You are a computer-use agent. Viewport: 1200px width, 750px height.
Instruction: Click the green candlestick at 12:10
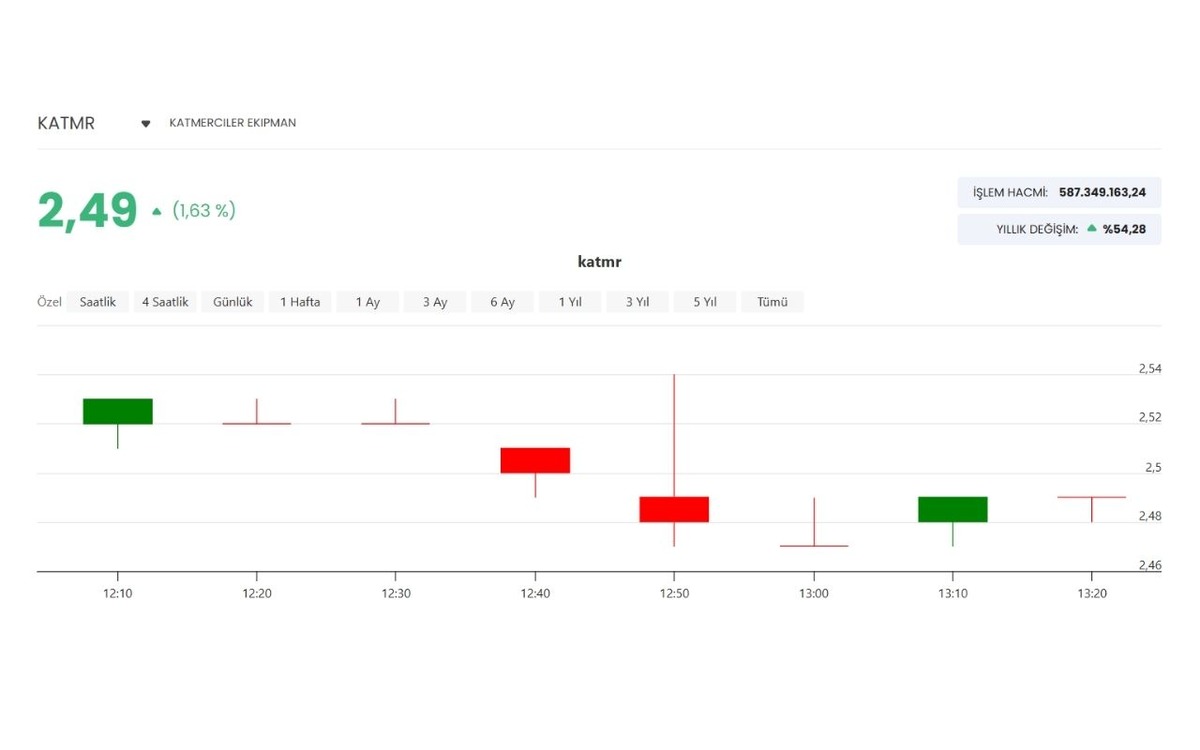coord(118,412)
